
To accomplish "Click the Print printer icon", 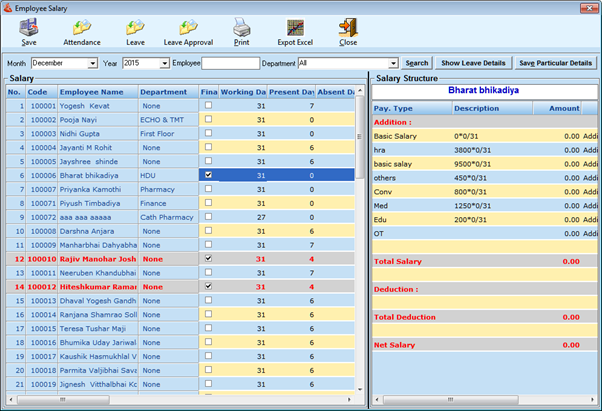I will (x=241, y=28).
